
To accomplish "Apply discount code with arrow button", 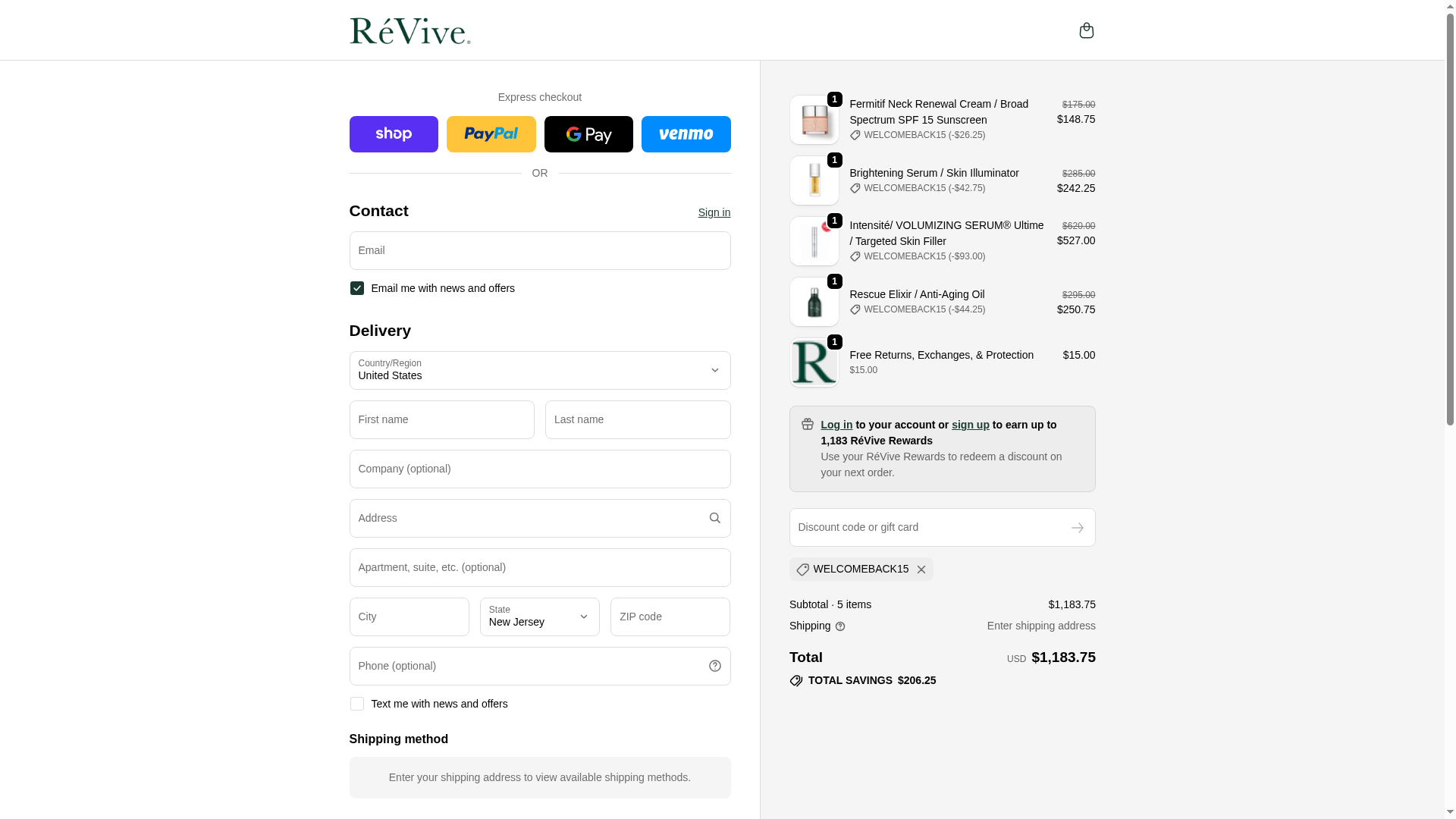I will tap(1077, 528).
